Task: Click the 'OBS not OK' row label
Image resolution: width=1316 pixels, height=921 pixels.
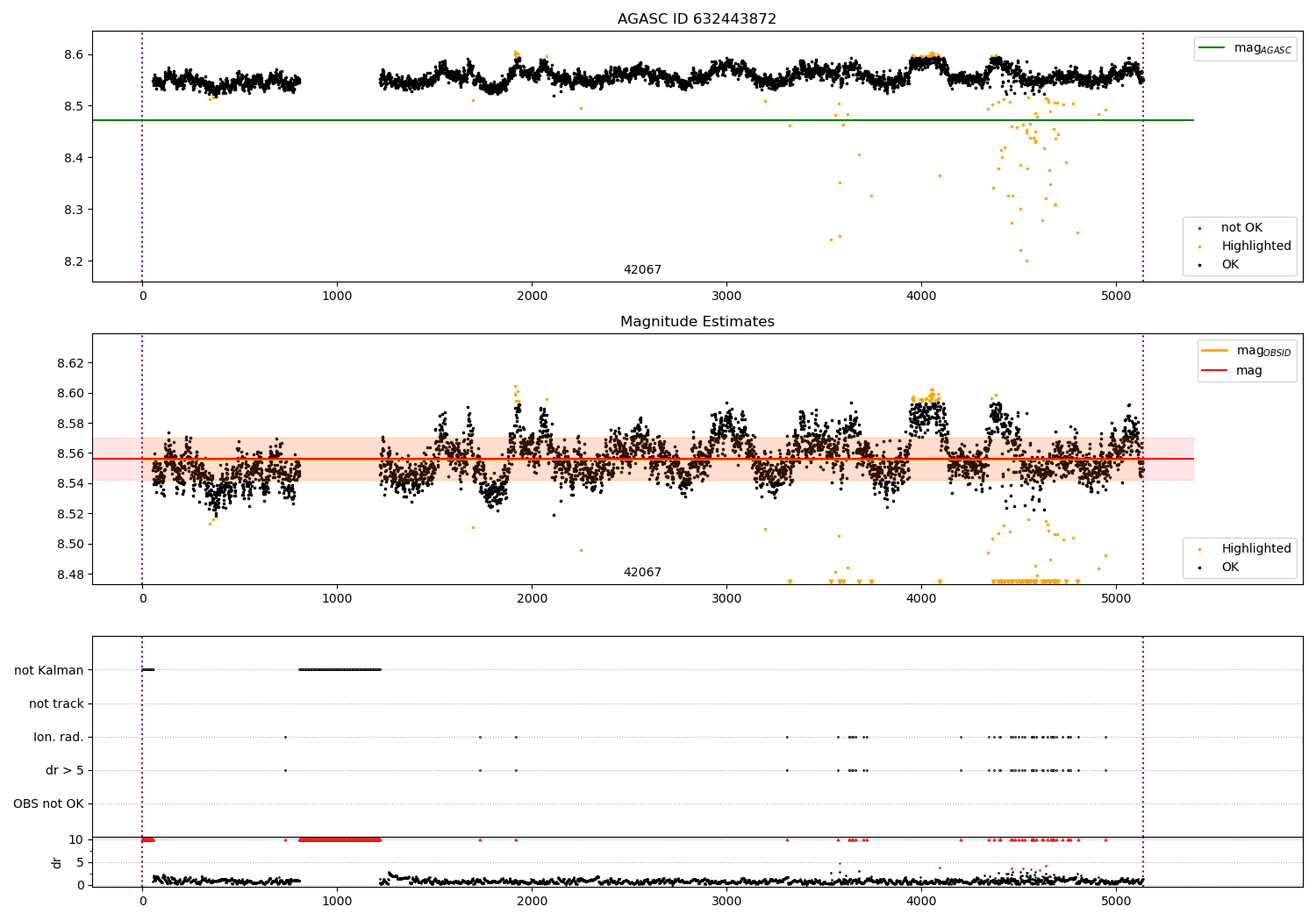Action: (48, 803)
